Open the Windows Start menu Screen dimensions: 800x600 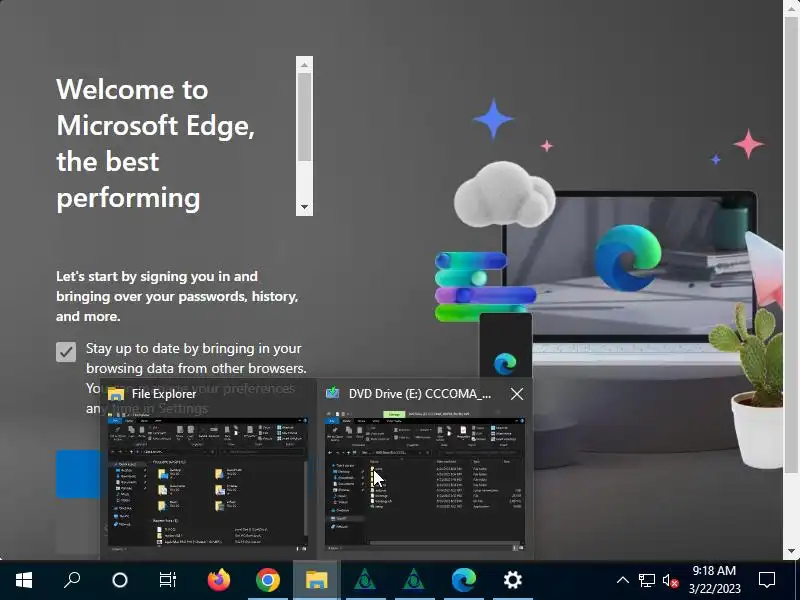23,580
